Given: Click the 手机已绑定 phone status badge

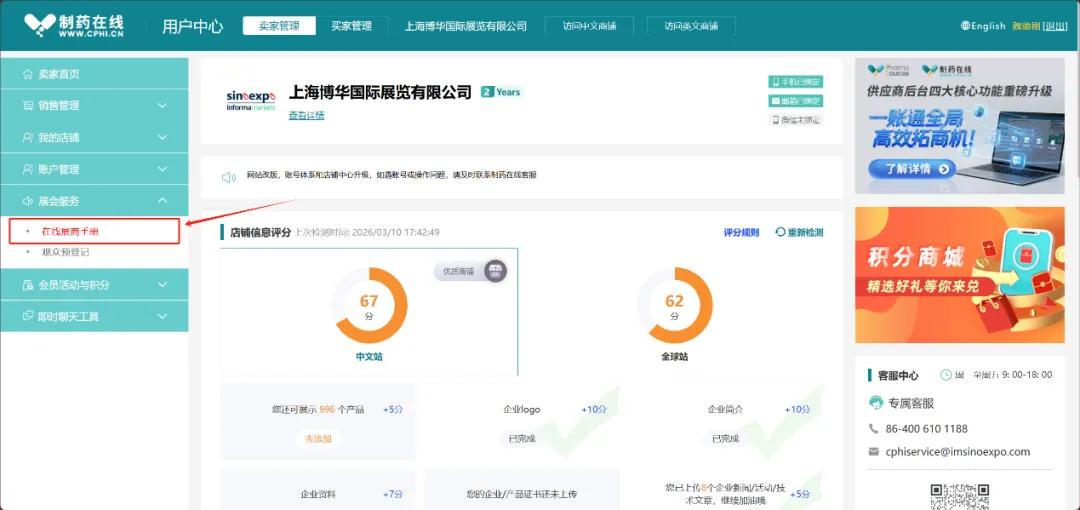Looking at the screenshot, I should [x=796, y=82].
